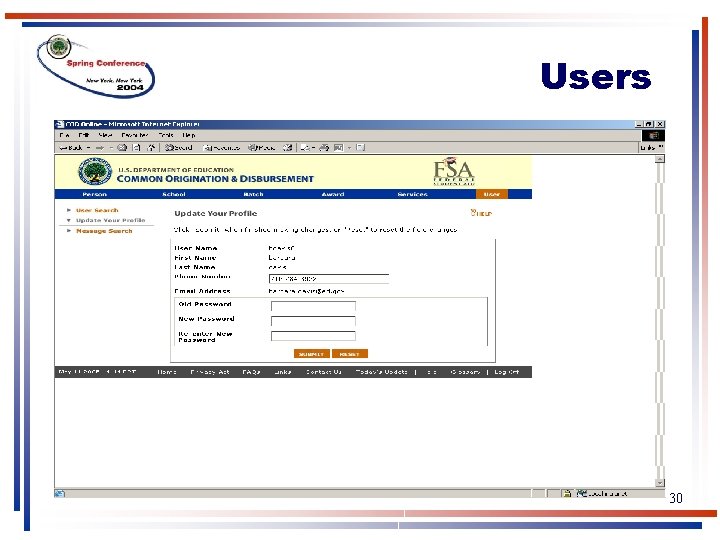The image size is (720, 540).
Task: Select the highlighted User tab
Action: pyautogui.click(x=492, y=194)
